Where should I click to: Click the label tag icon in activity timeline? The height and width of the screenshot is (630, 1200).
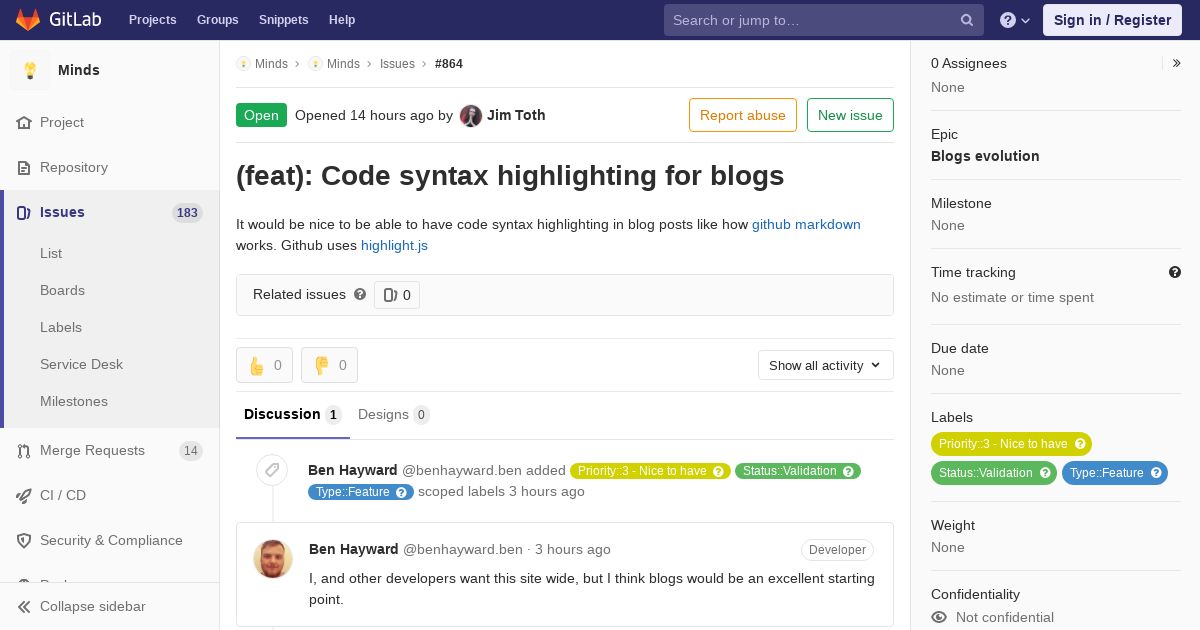tap(272, 470)
